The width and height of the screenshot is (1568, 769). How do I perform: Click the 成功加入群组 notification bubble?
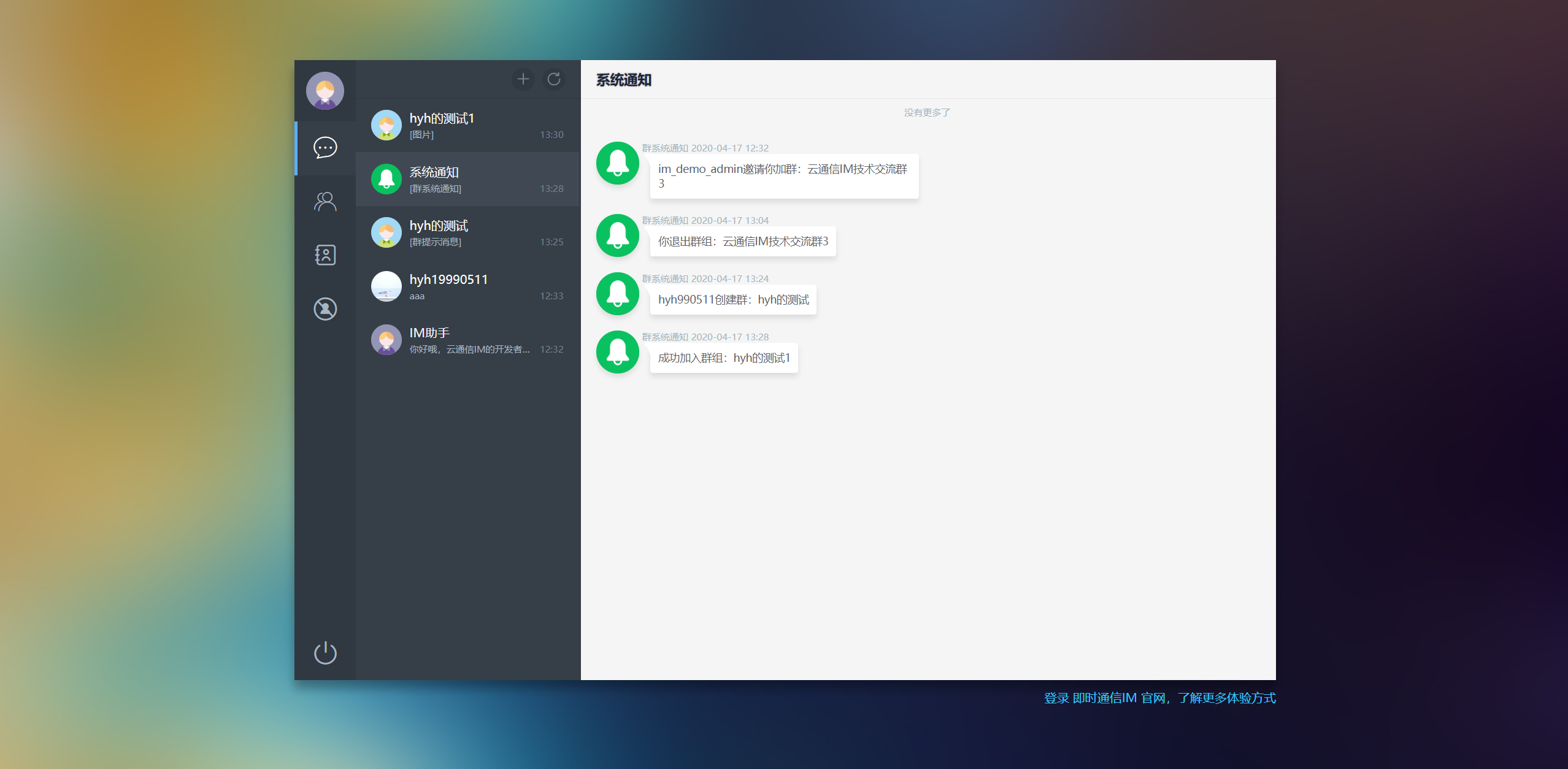point(723,358)
